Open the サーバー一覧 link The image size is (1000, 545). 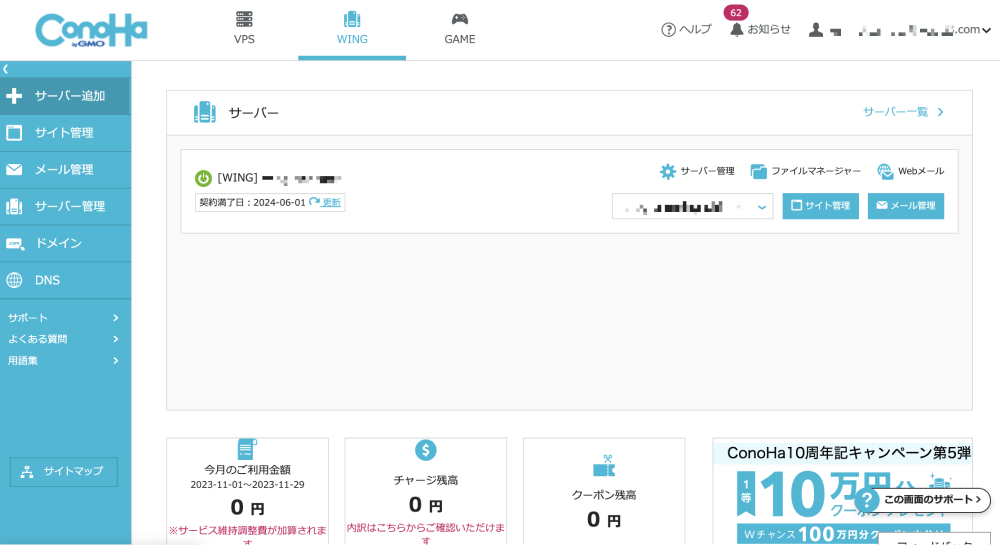point(903,112)
